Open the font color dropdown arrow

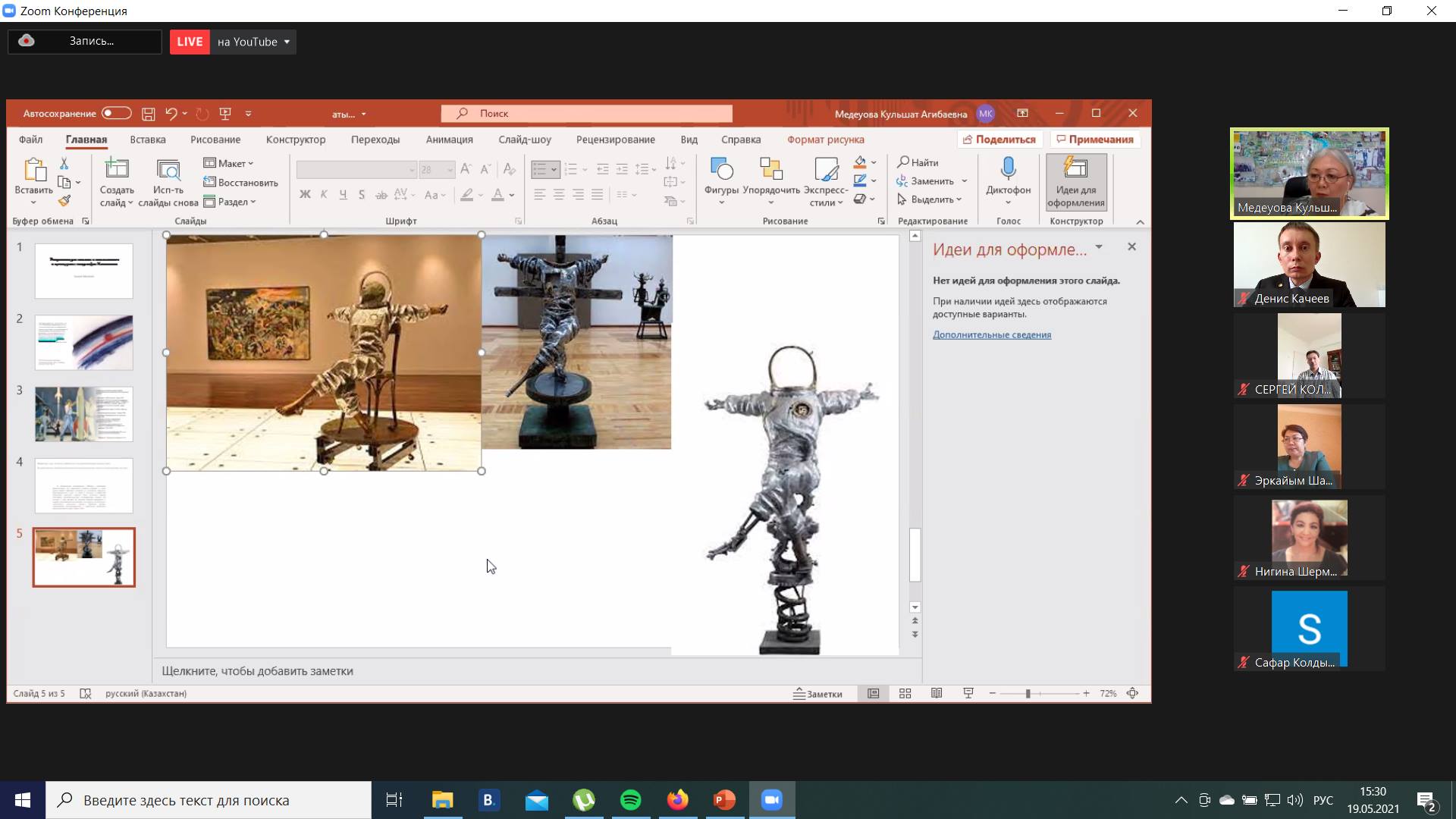512,195
